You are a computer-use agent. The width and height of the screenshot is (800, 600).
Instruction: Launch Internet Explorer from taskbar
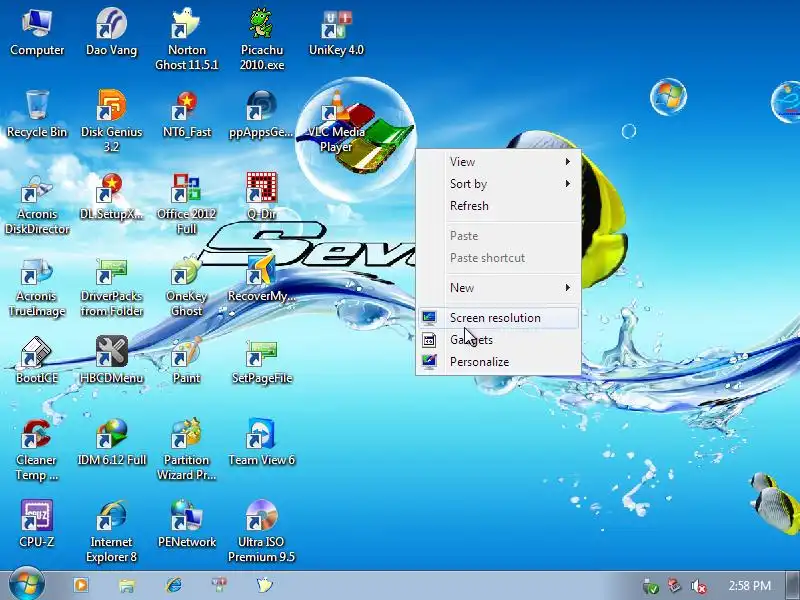pos(173,585)
